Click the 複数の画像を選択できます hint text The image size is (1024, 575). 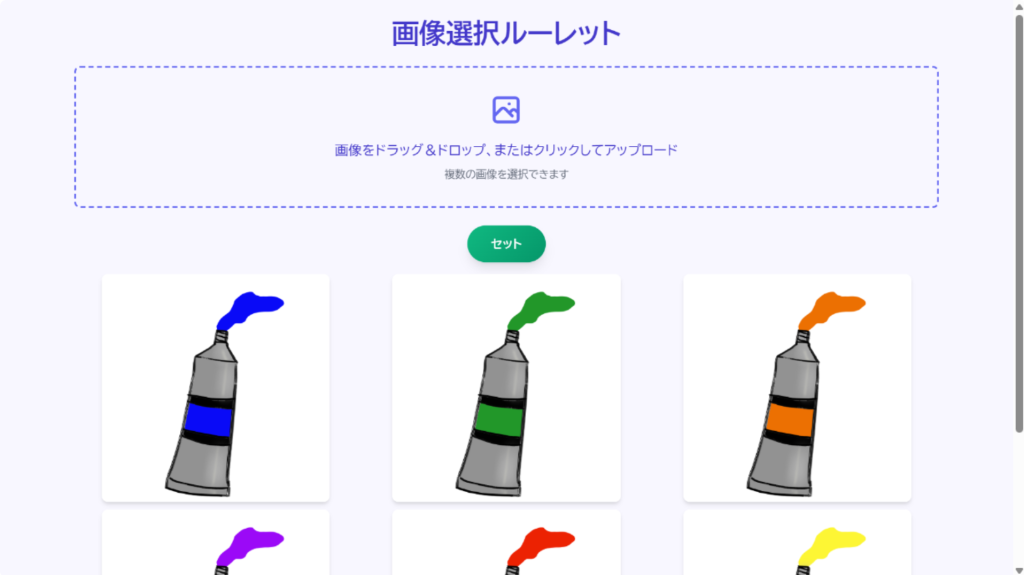coord(506,174)
